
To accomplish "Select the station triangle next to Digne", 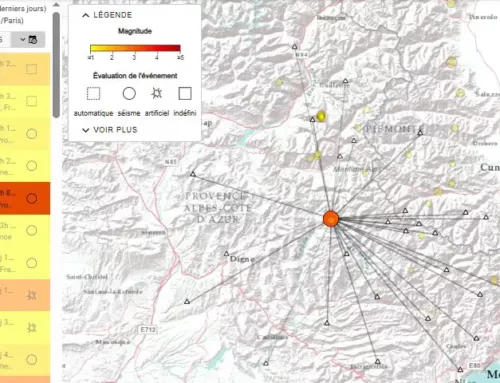I will tap(226, 254).
